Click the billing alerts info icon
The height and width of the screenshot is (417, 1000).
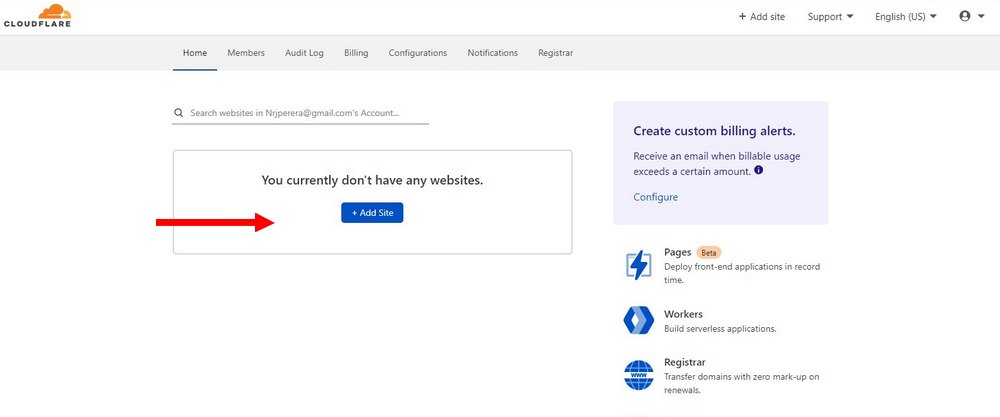point(758,170)
